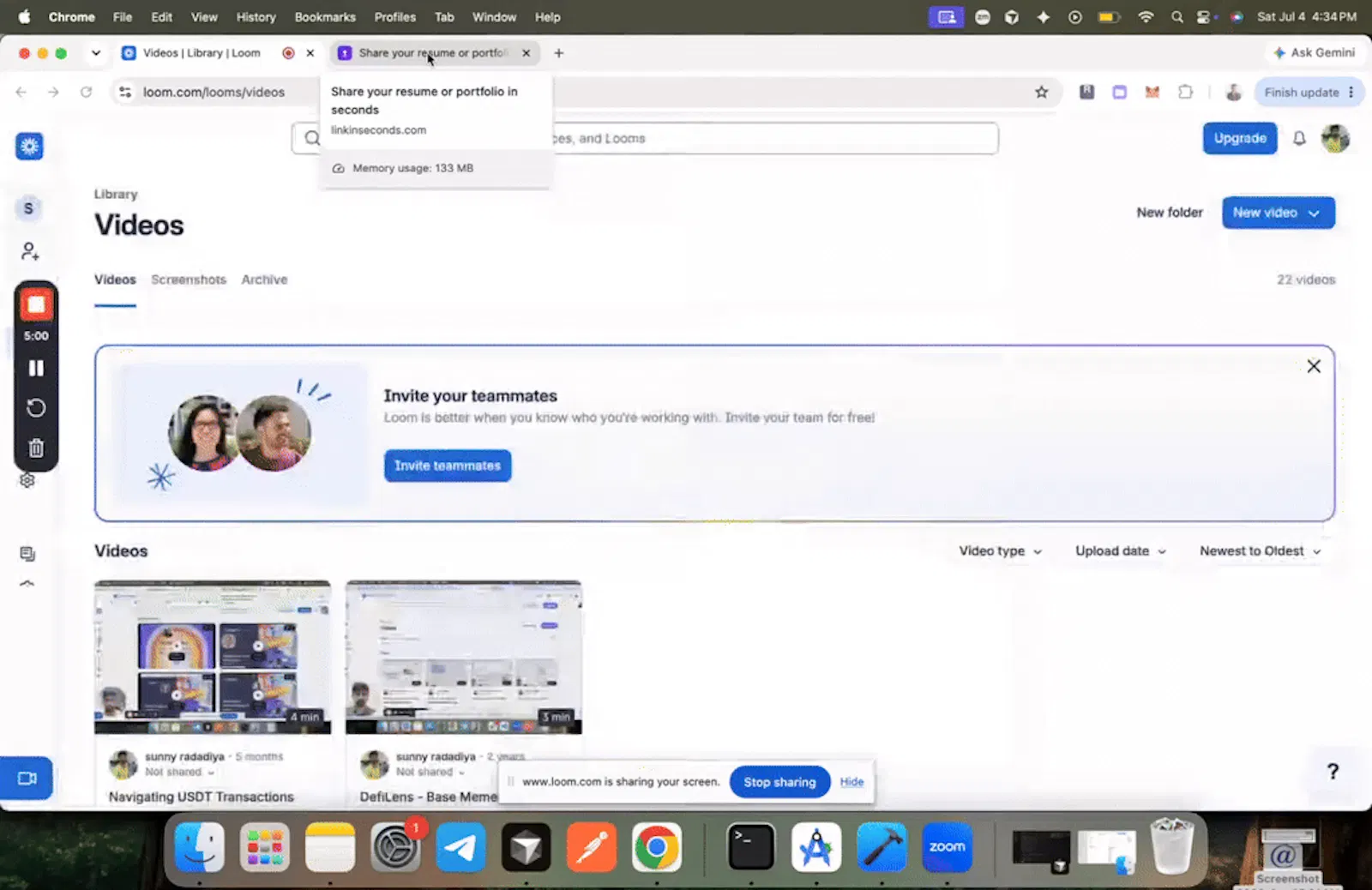The width and height of the screenshot is (1372, 890).
Task: Open DefiLens Base Meme video thumbnail
Action: pyautogui.click(x=464, y=657)
